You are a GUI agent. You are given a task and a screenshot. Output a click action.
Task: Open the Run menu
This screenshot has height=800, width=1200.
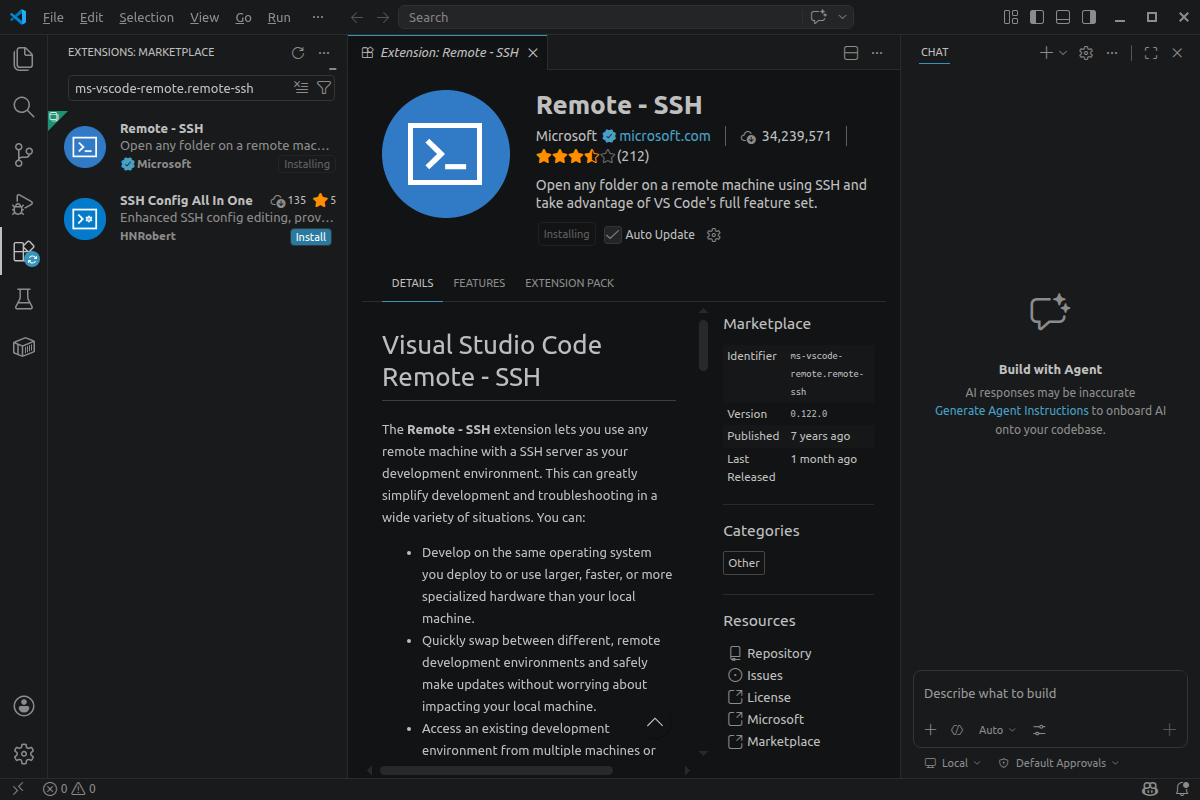(279, 17)
